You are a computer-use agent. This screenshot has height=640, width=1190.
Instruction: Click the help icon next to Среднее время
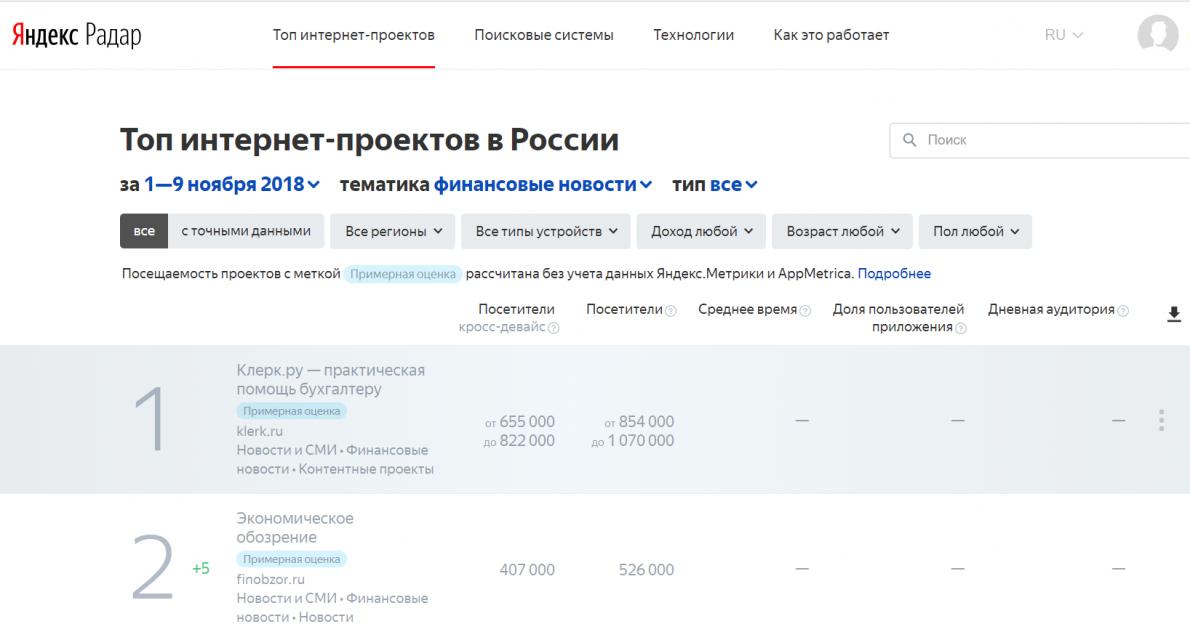pos(805,311)
